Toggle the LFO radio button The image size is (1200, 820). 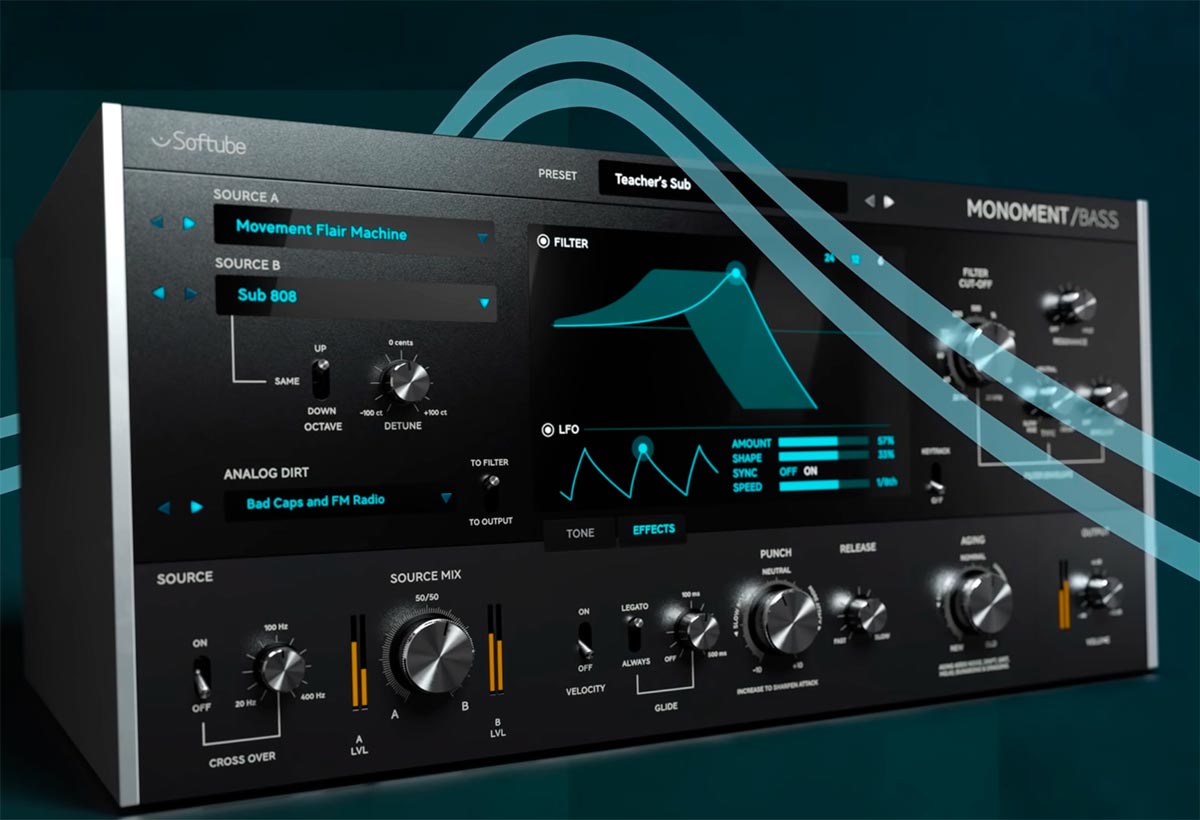[x=547, y=431]
